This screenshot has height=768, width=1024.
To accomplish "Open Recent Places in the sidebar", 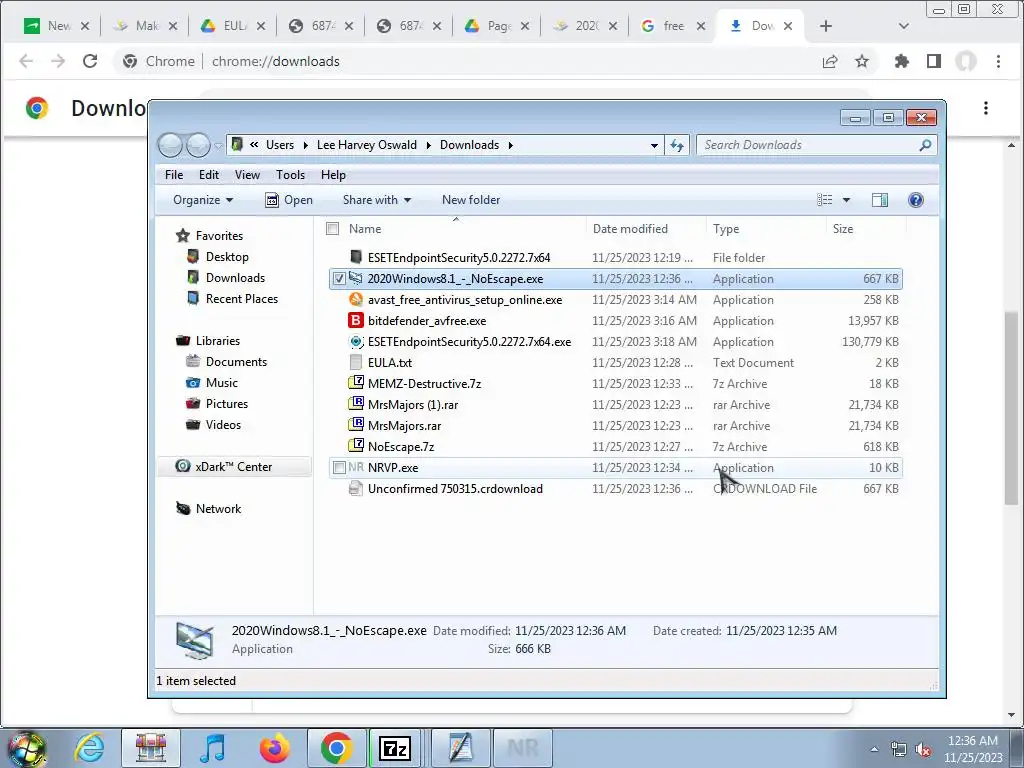I will point(242,298).
